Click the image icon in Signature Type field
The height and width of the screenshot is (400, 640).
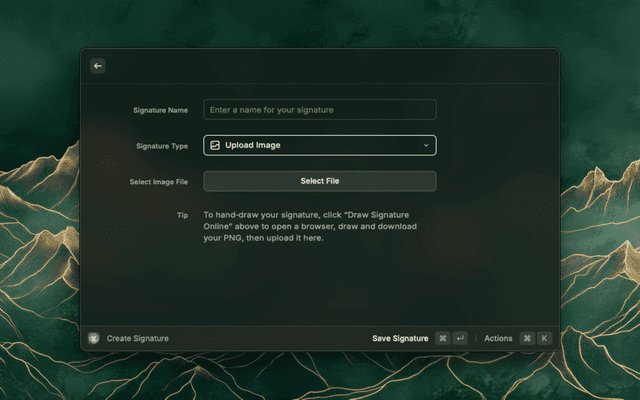coord(215,145)
